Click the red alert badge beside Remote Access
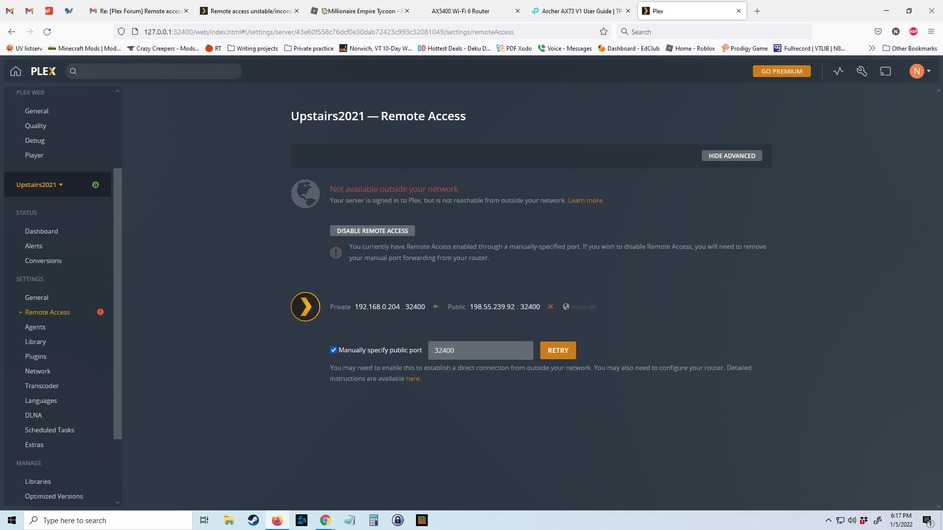This screenshot has height=530, width=943. point(100,312)
